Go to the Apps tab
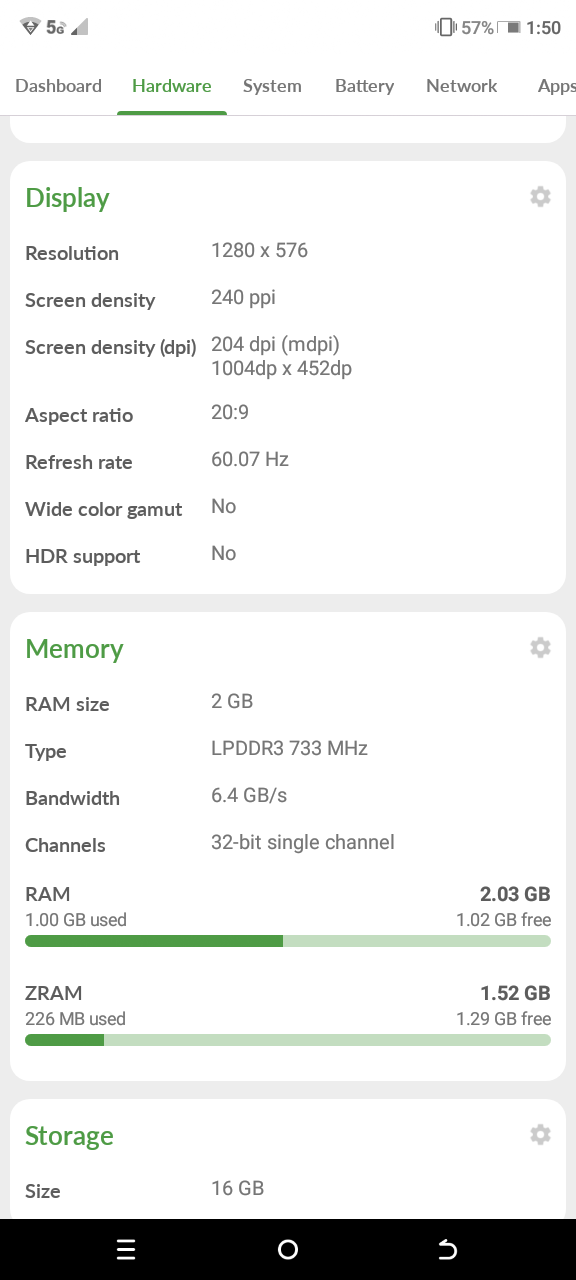Screen dimensions: 576x1280 point(556,86)
